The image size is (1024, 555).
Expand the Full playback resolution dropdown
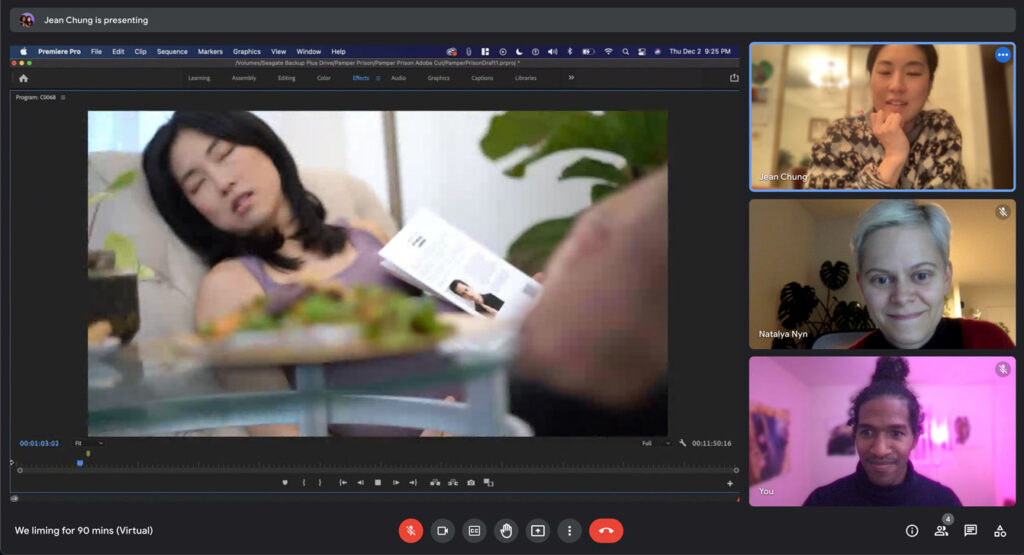[x=655, y=443]
